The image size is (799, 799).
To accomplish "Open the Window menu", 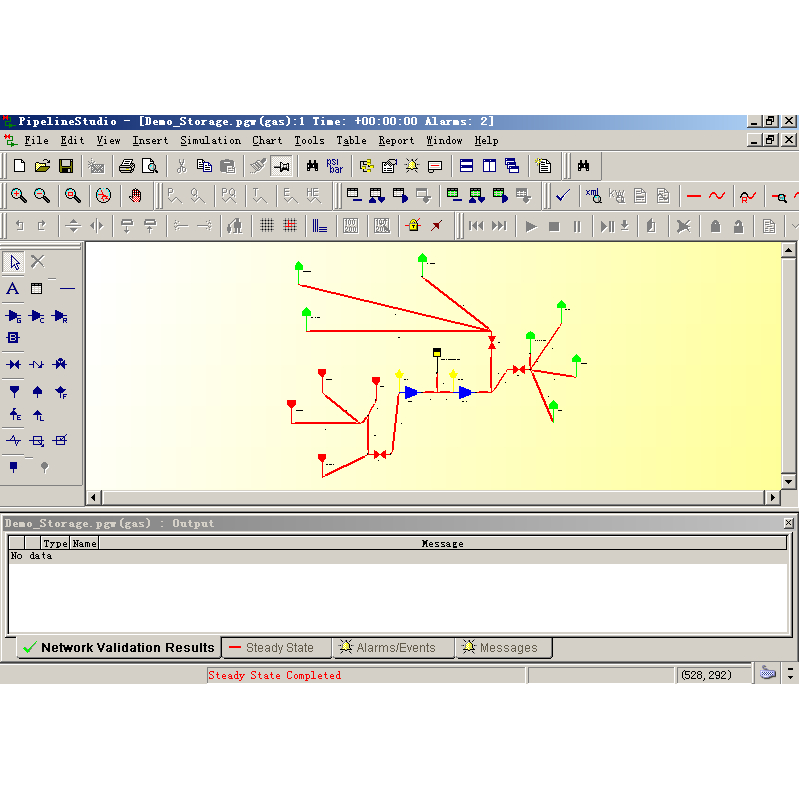I will [444, 141].
